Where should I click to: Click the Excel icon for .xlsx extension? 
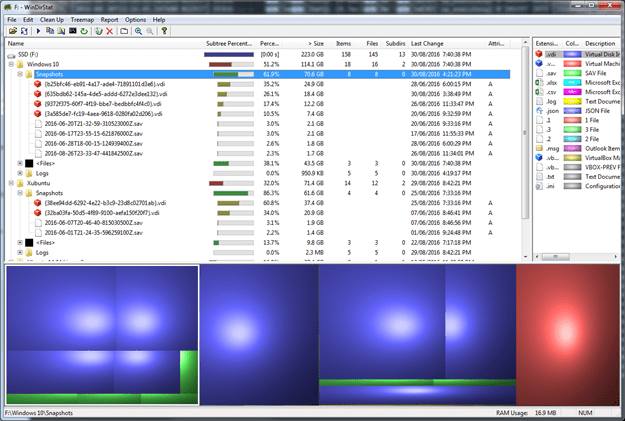pos(539,83)
